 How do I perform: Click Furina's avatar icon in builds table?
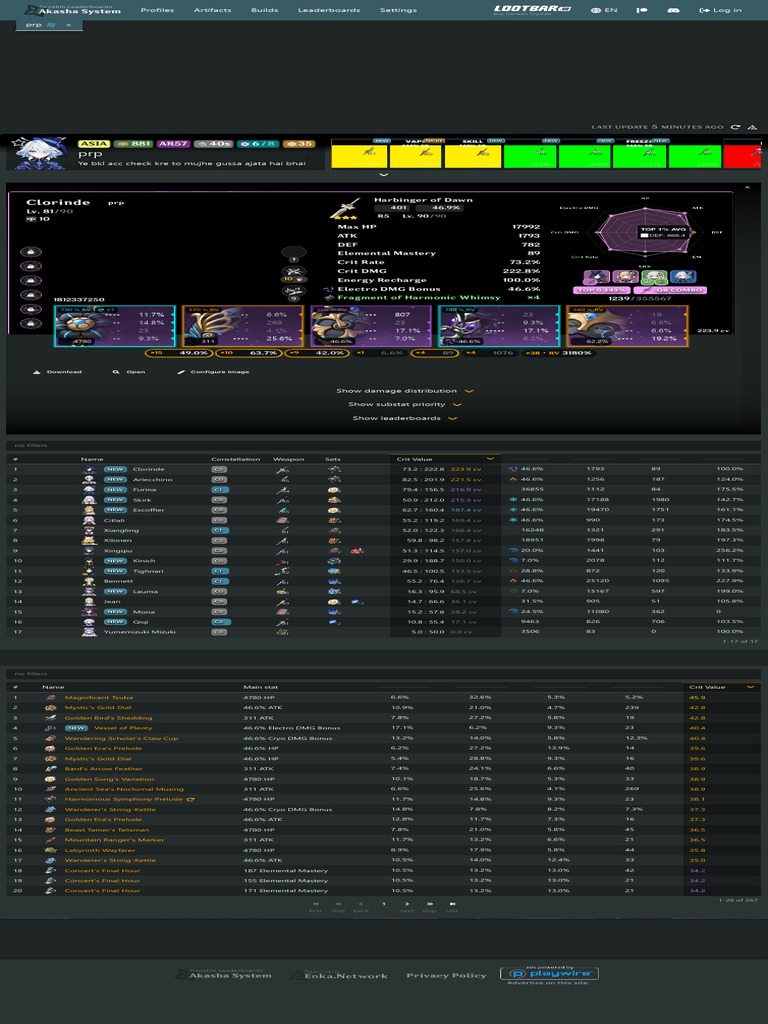coord(89,489)
